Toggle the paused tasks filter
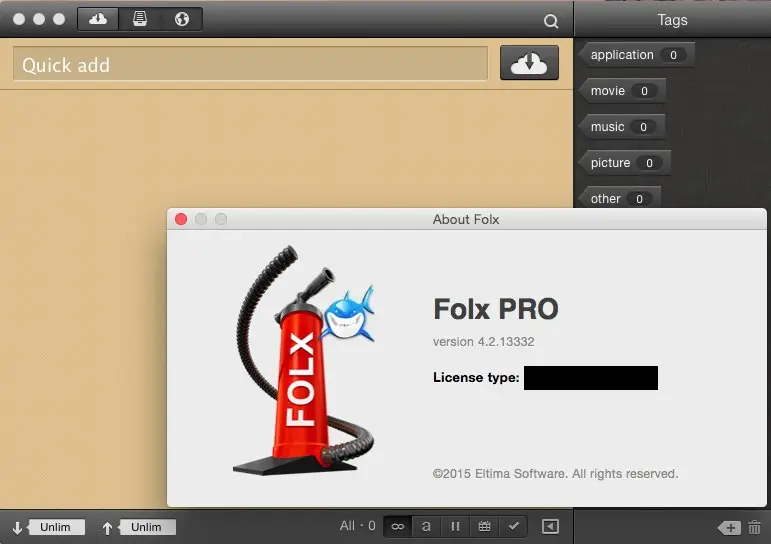771x544 pixels. coord(455,527)
